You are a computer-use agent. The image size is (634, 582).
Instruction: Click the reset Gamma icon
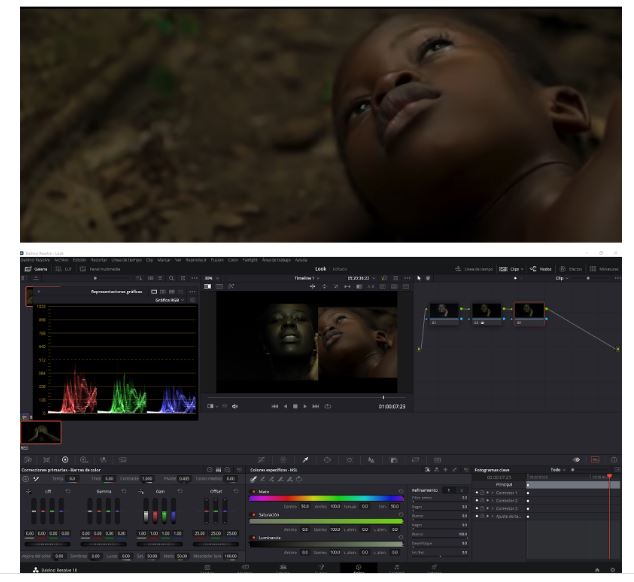coord(124,492)
